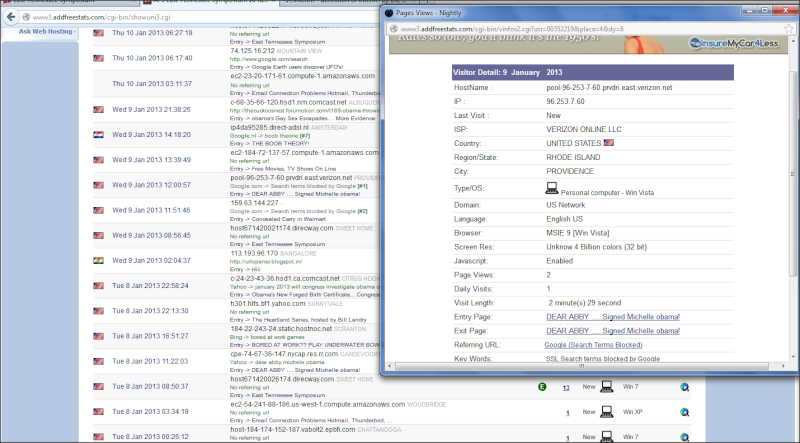Click the popup scroll-down arrow
Viewport: 800px width, 443px height.
(792, 357)
